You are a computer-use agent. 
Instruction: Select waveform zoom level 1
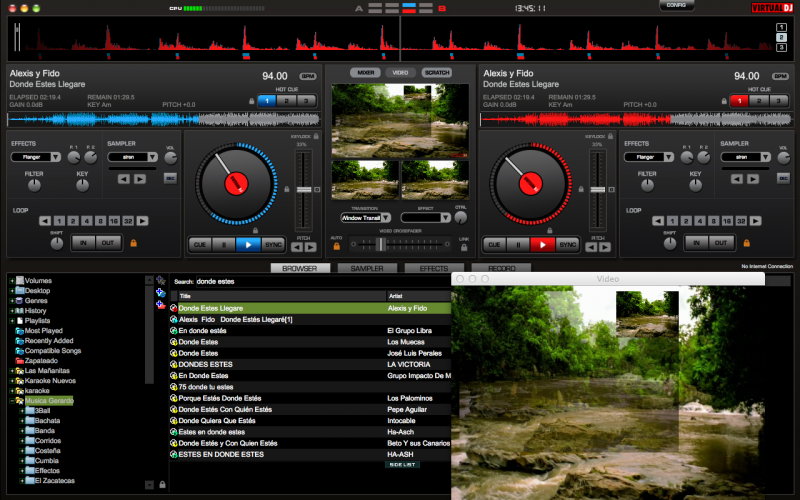(781, 27)
